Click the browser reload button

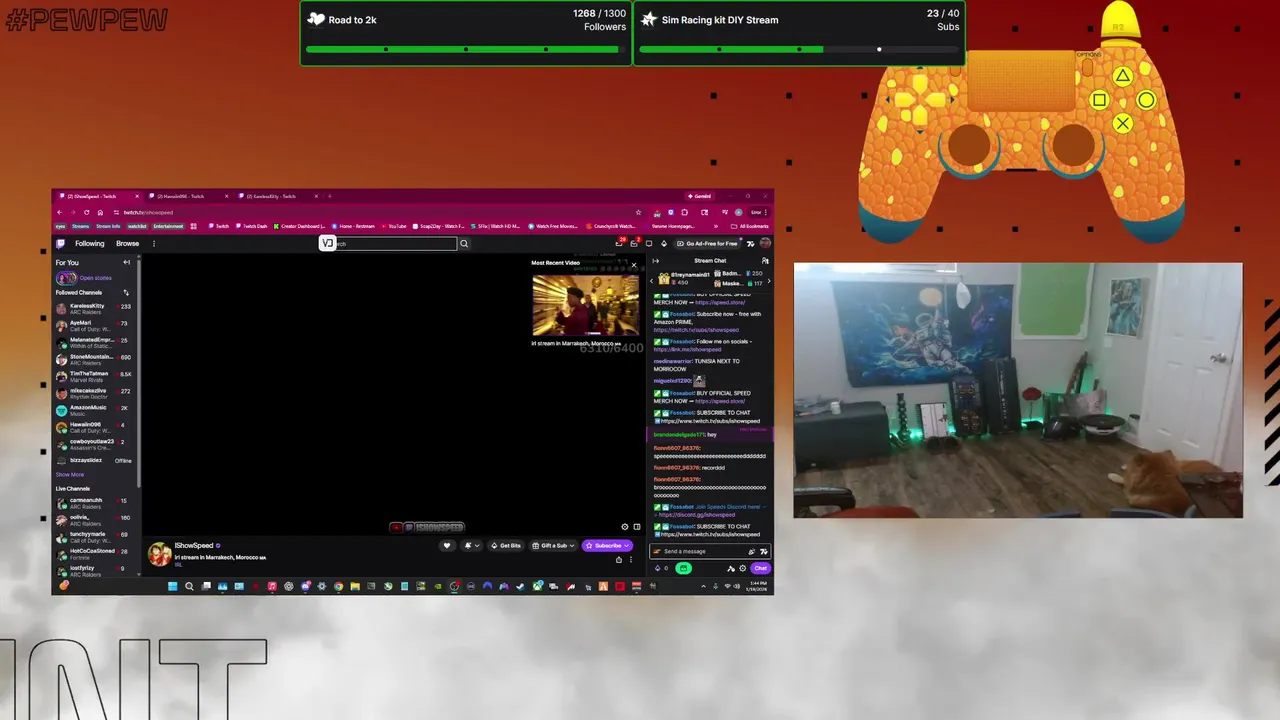click(x=86, y=212)
